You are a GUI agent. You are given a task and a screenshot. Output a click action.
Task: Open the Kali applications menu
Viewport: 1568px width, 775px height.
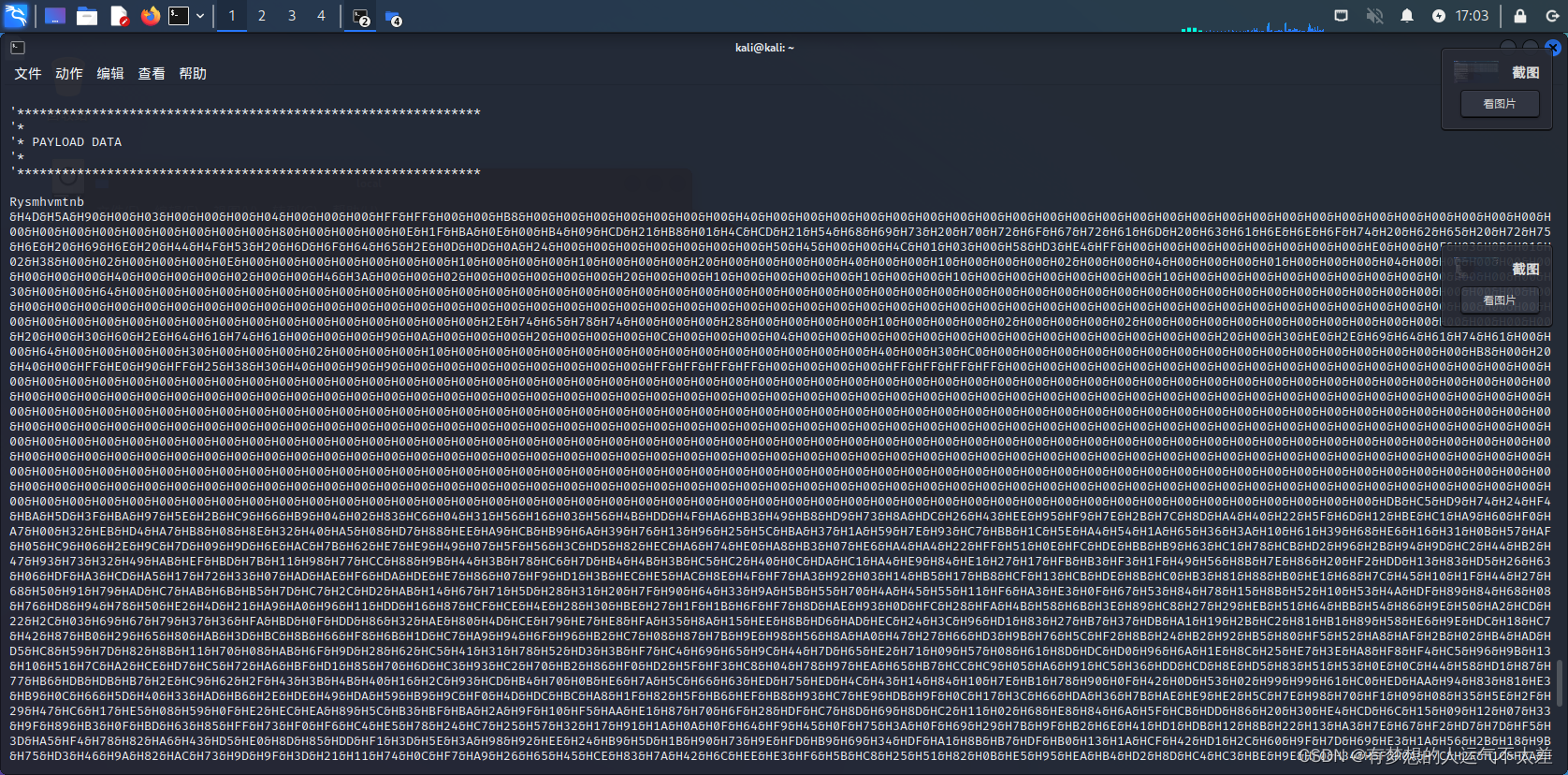click(x=16, y=16)
